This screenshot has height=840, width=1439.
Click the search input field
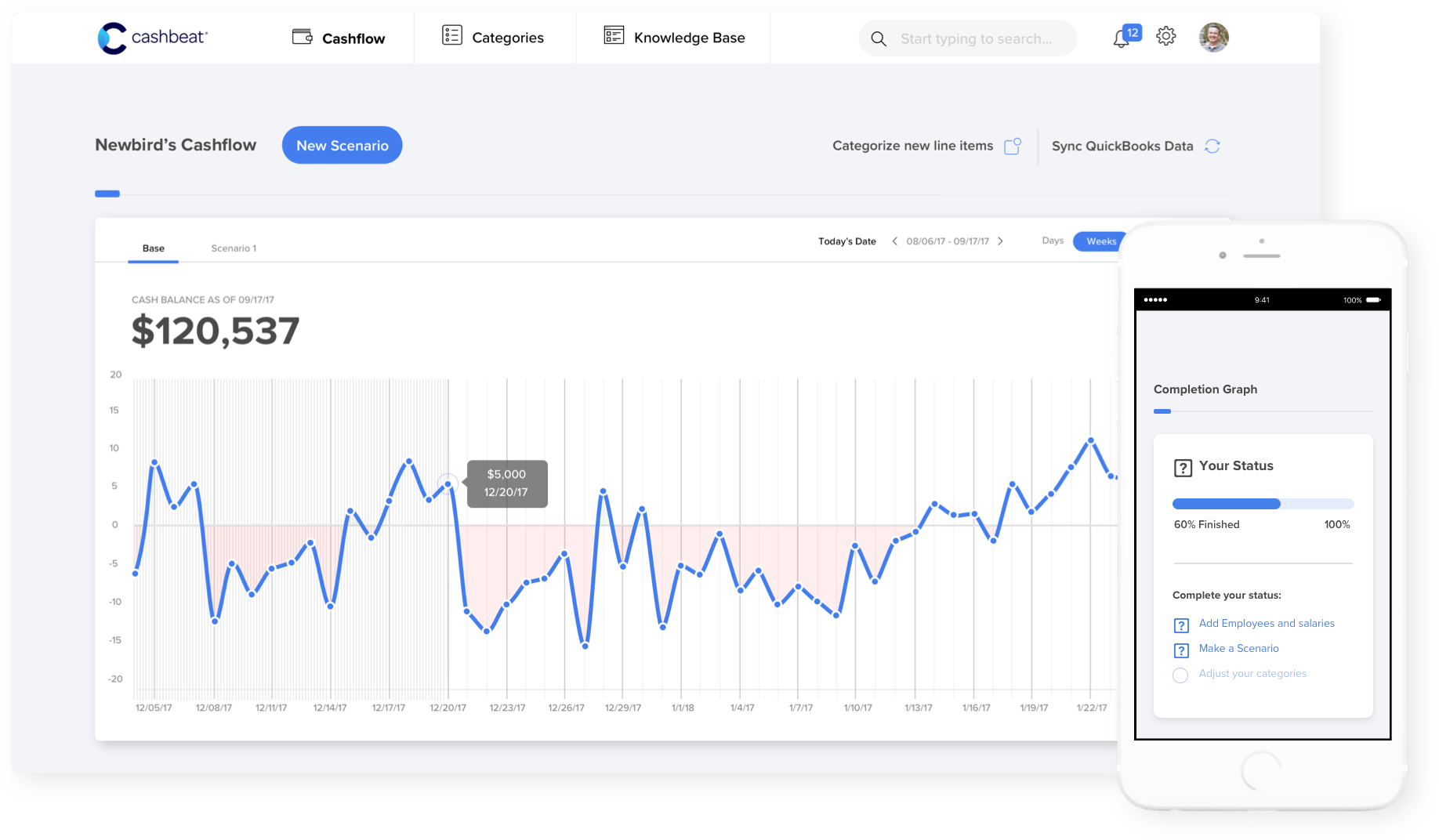tap(976, 38)
